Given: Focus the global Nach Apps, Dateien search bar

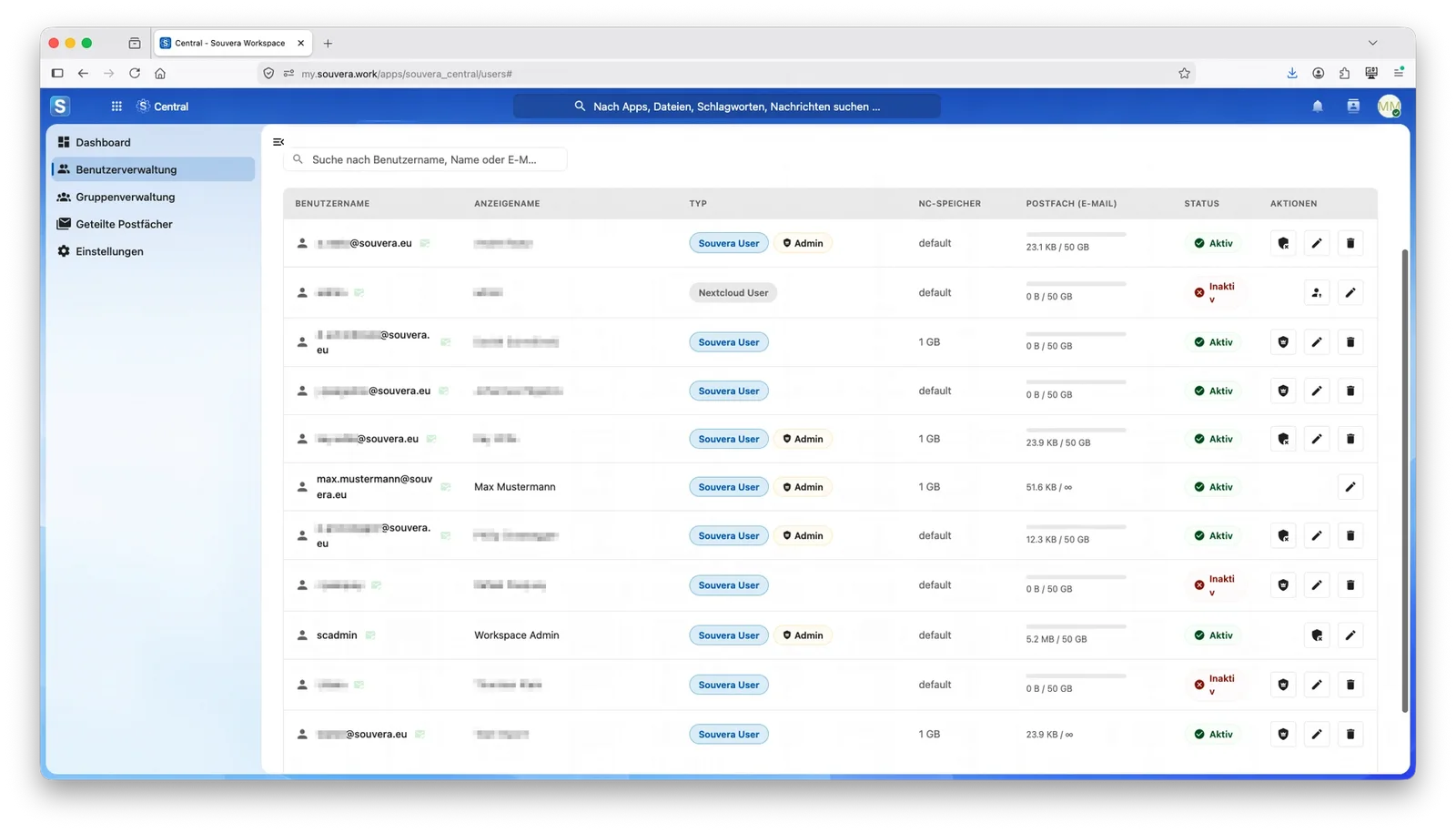Looking at the screenshot, I should [727, 107].
